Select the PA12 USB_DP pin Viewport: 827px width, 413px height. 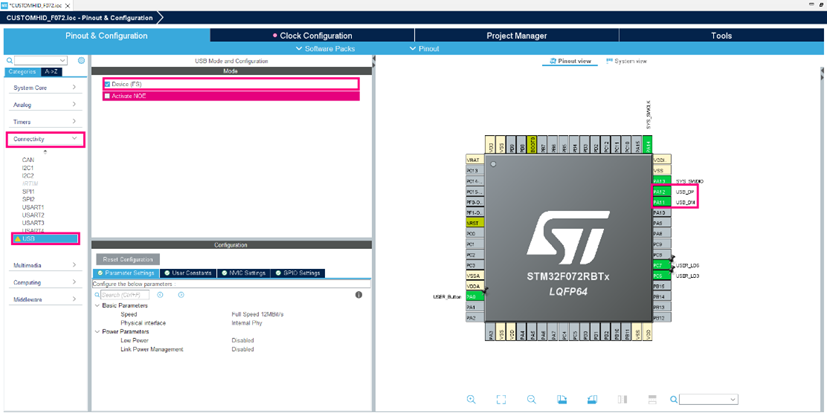click(x=661, y=192)
